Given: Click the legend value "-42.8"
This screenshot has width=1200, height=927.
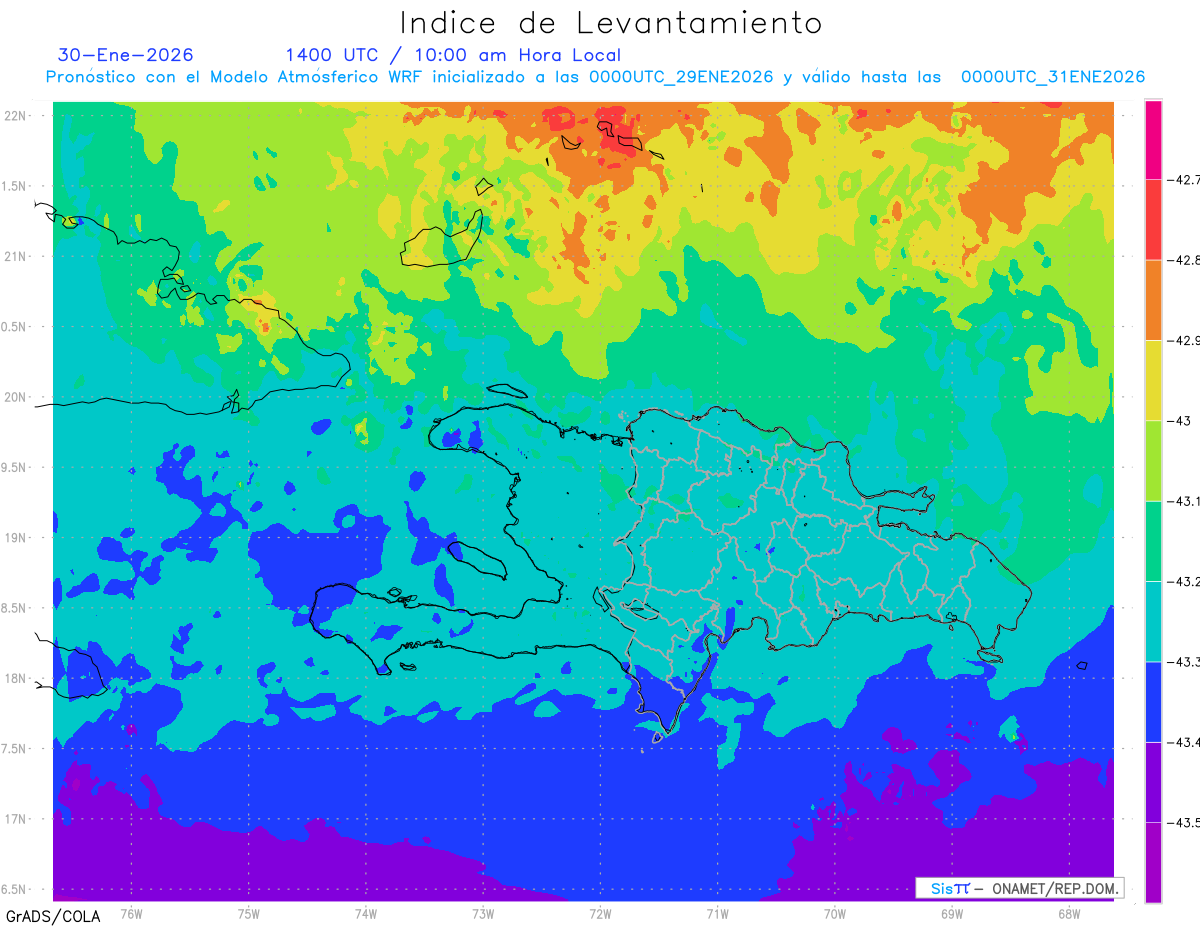Looking at the screenshot, I should tap(1184, 260).
